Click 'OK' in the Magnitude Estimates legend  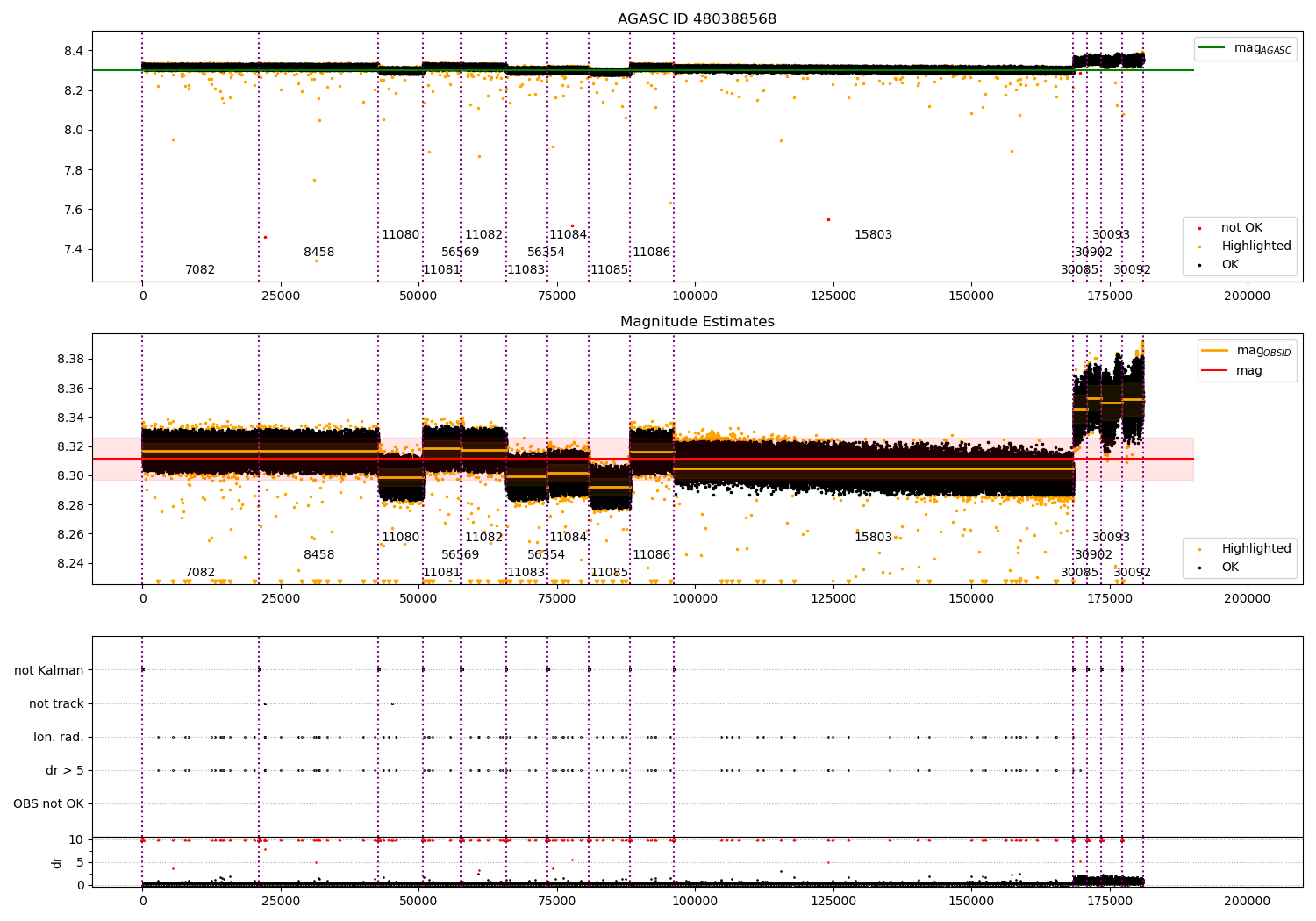coord(1230,567)
